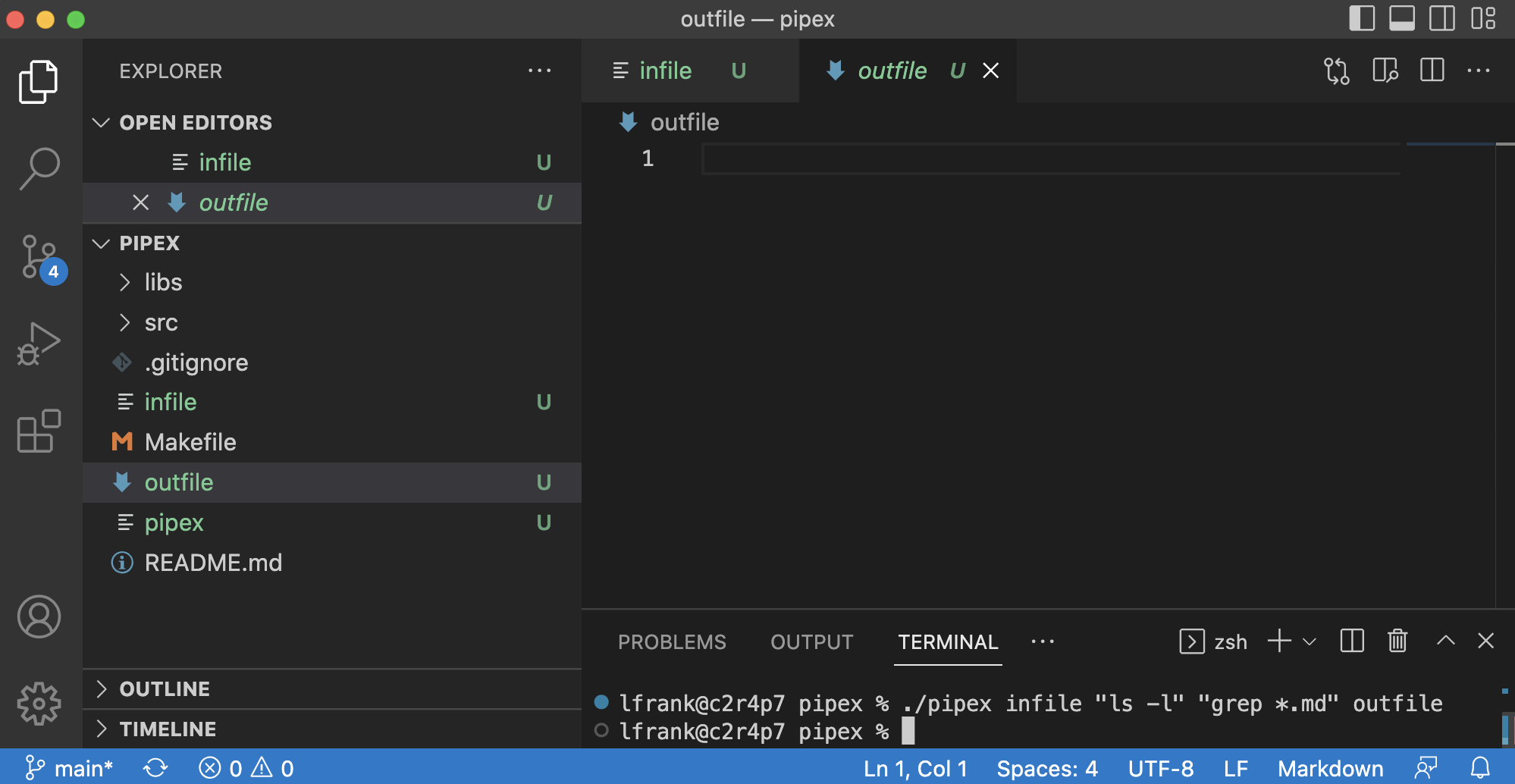The height and width of the screenshot is (784, 1515).
Task: Select the TERMINAL tab
Action: [948, 642]
